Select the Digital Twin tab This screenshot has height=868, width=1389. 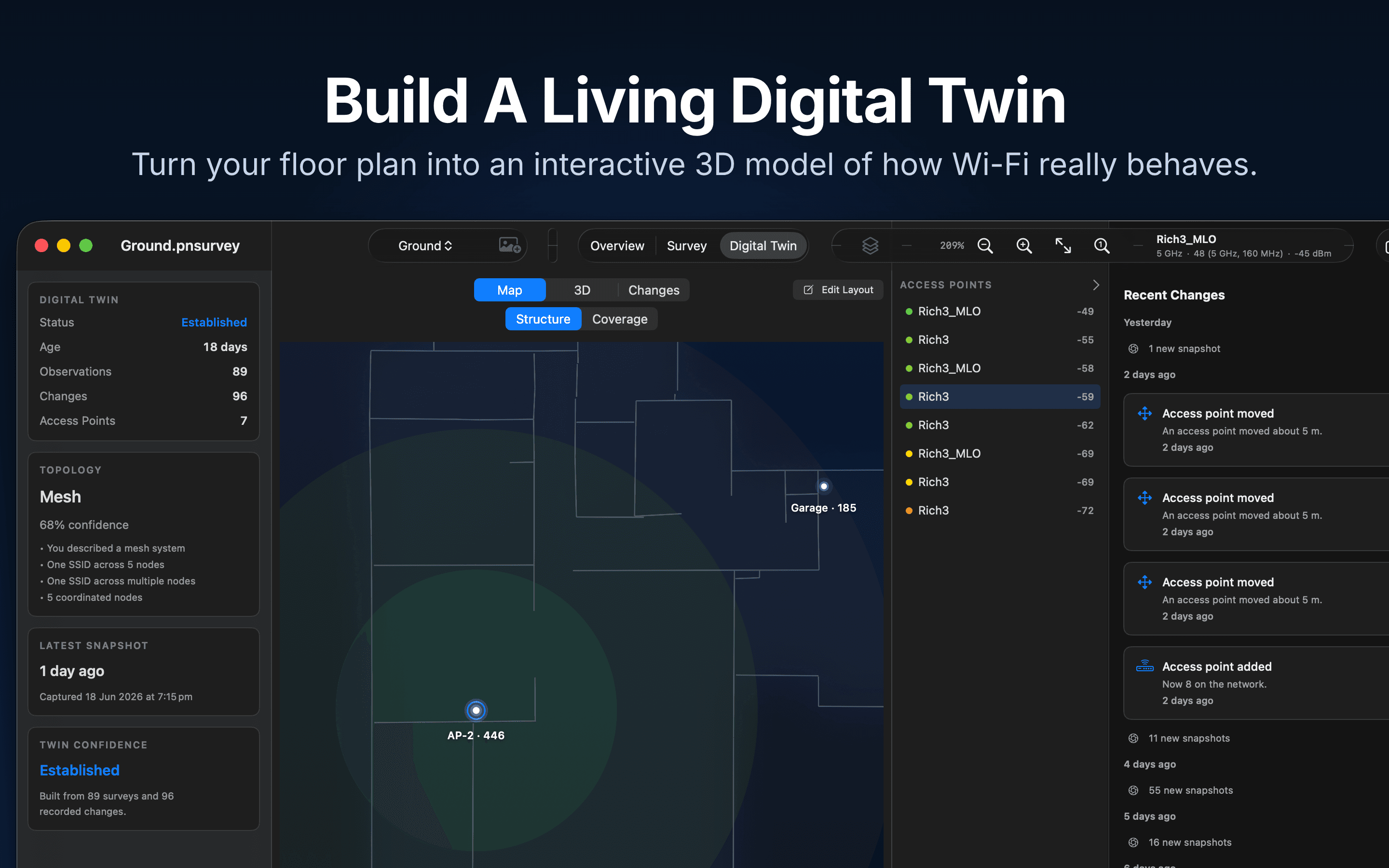[x=763, y=246]
